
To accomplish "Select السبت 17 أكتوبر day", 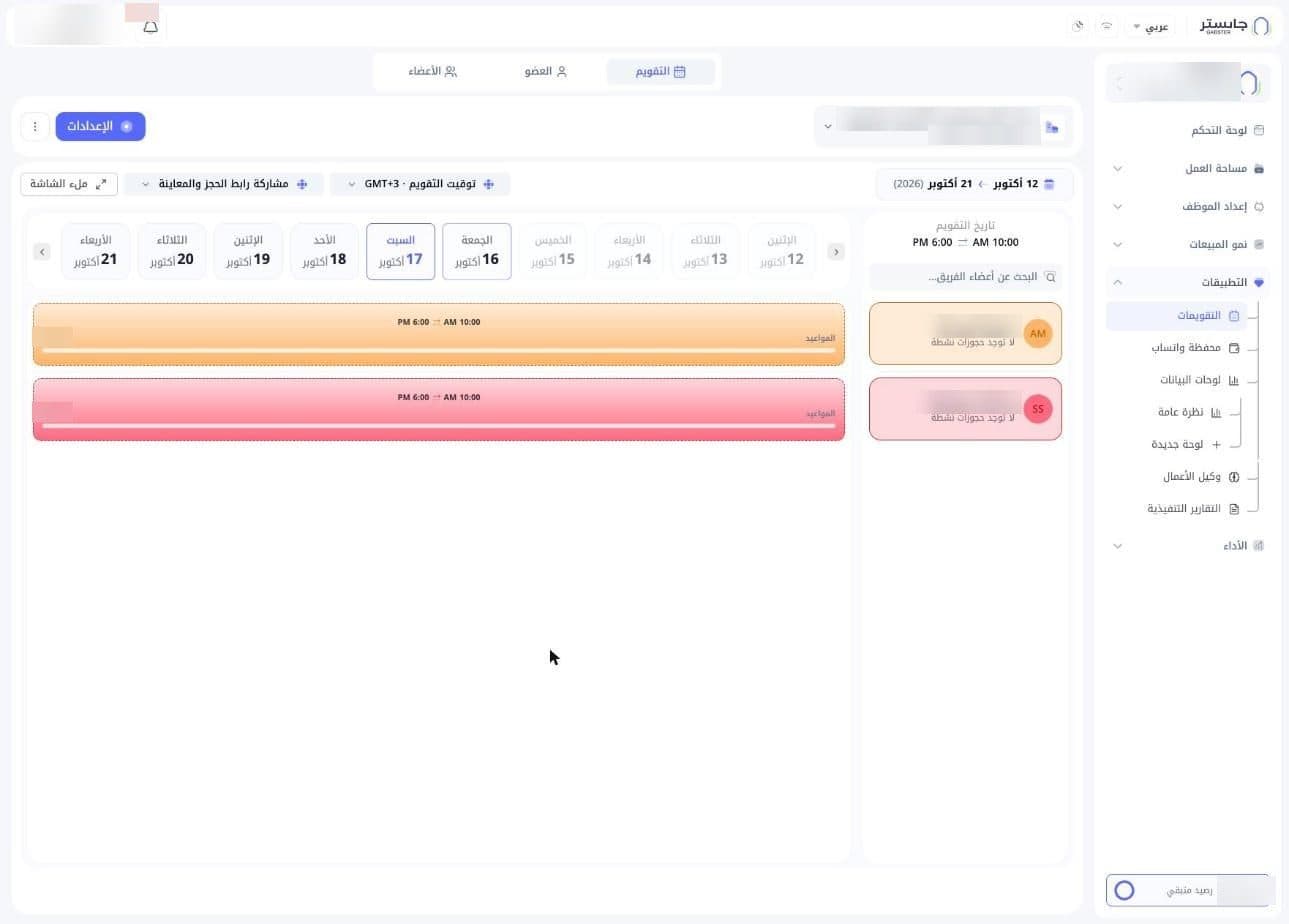I will pyautogui.click(x=400, y=251).
